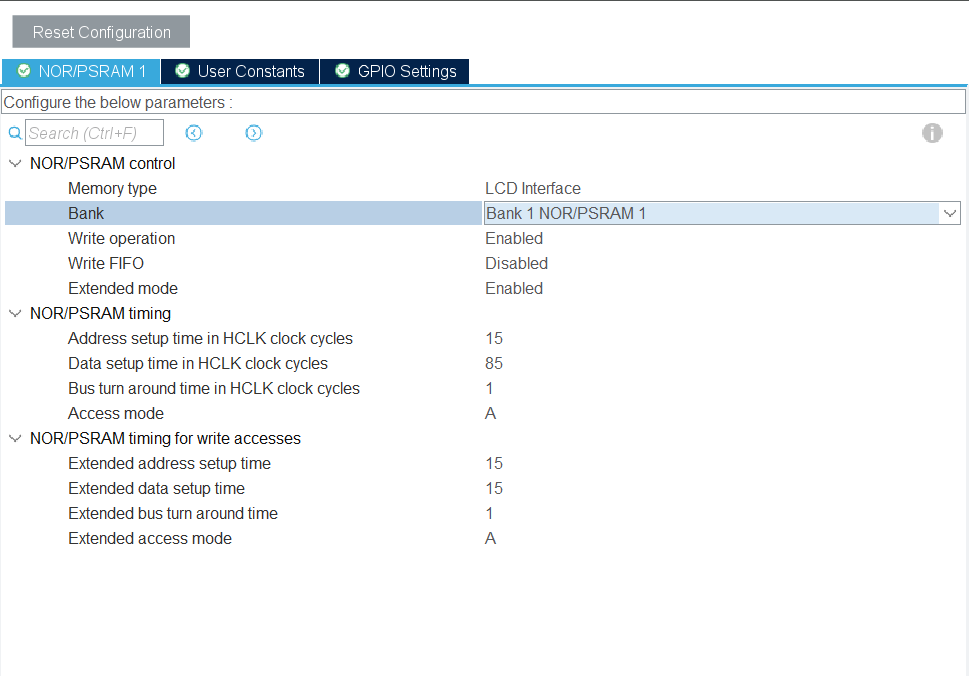Click Extended address setup time value 15
This screenshot has height=676, width=969.
coord(494,463)
